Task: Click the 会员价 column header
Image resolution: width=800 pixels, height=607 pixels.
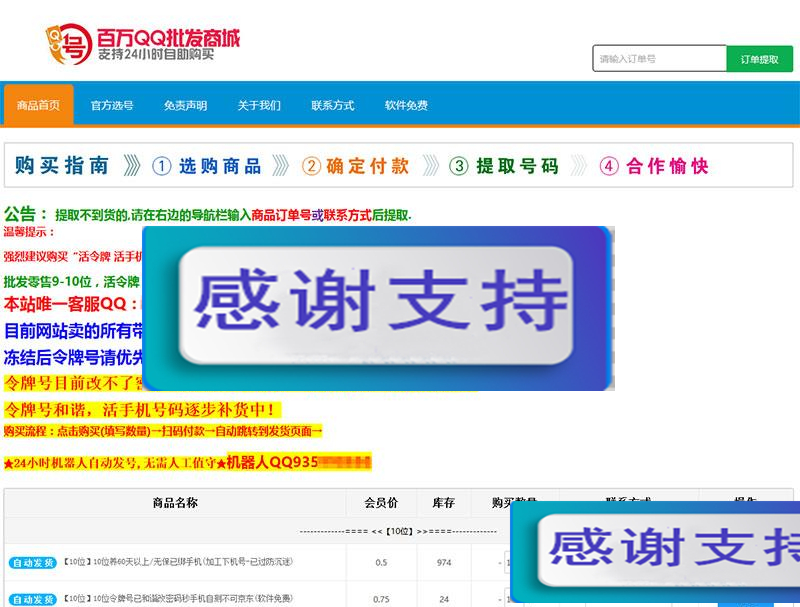Action: tap(381, 503)
